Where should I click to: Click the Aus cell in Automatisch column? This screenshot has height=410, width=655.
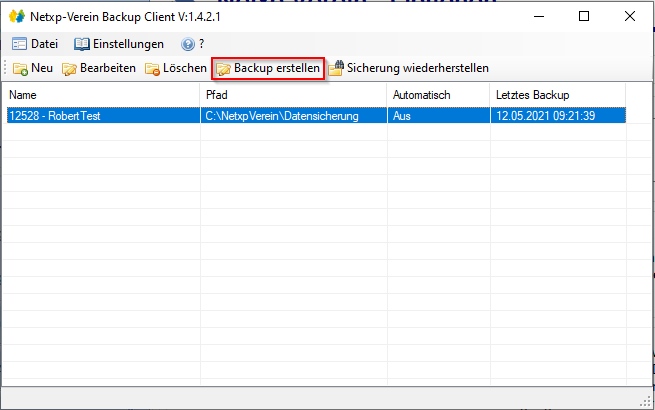pos(439,116)
